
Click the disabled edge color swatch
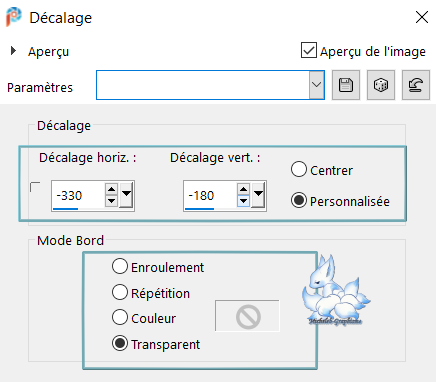[x=247, y=316]
